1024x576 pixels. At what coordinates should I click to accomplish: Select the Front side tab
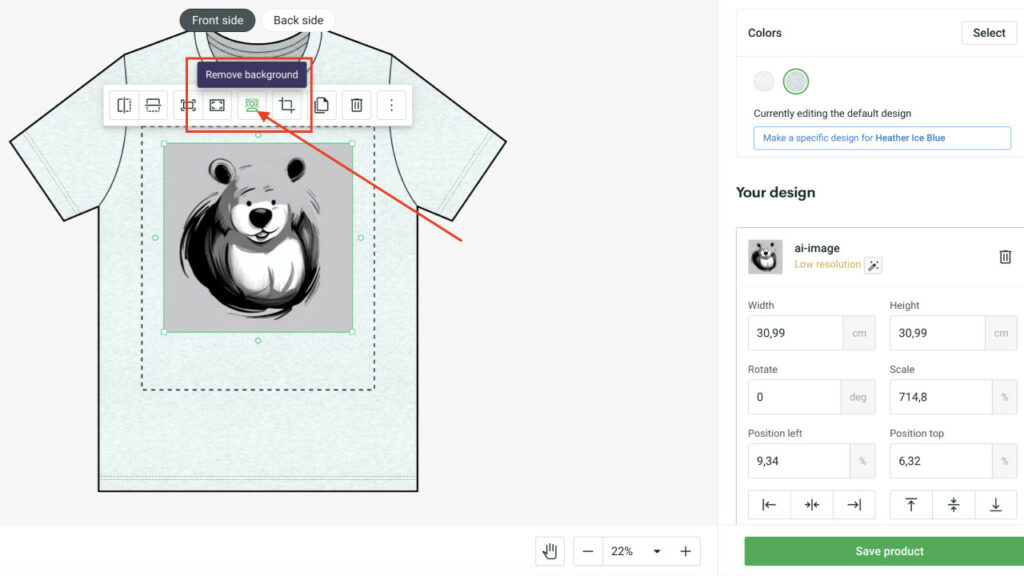pyautogui.click(x=218, y=20)
